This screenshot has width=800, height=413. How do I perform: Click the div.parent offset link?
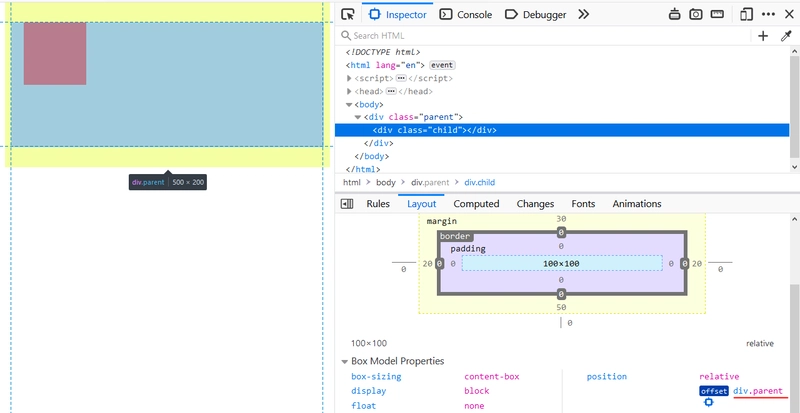point(758,391)
